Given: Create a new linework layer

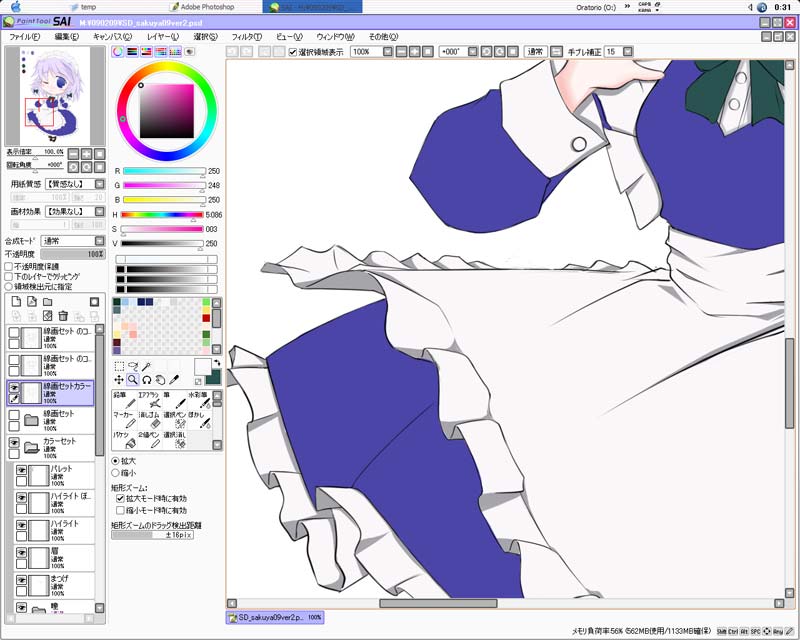Looking at the screenshot, I should [x=32, y=302].
